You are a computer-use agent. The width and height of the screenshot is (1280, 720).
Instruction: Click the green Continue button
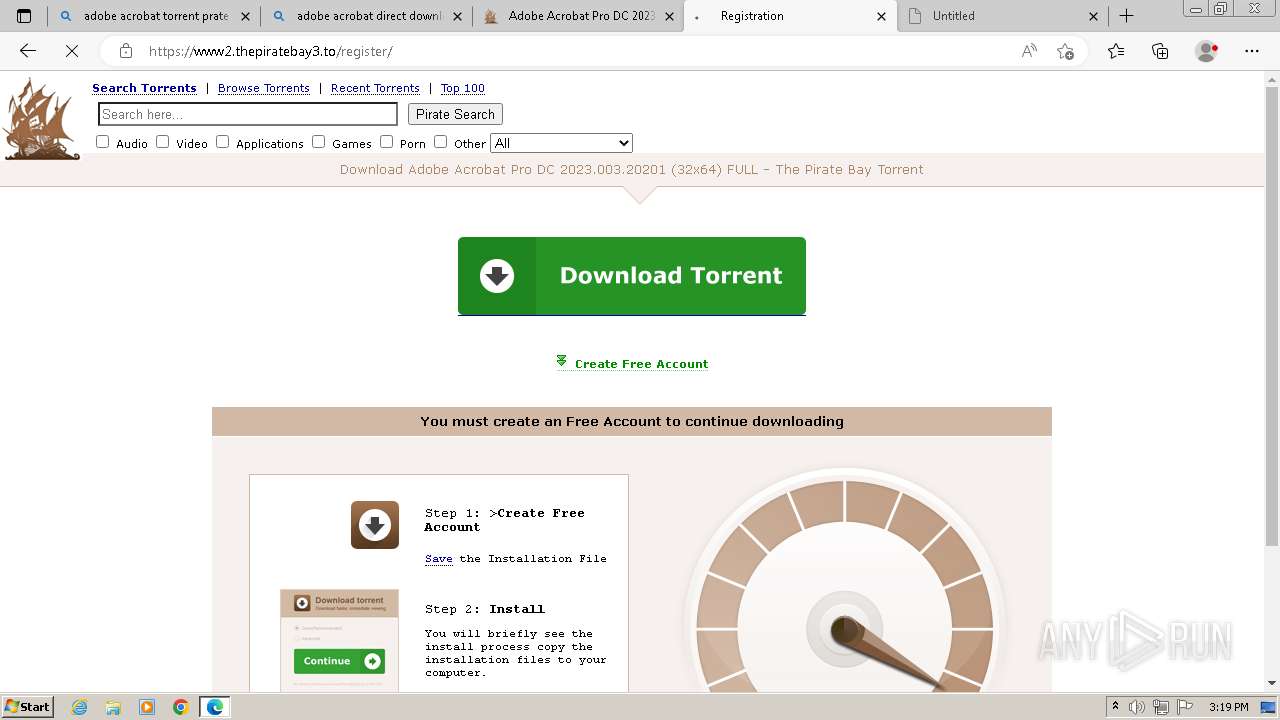[339, 661]
